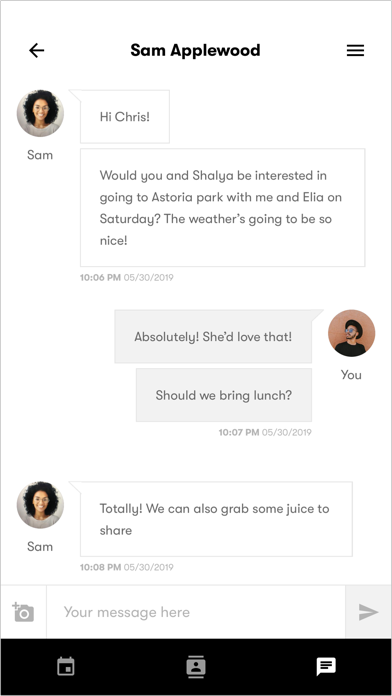
Task: Select the Astoria park message bubble
Action: pyautogui.click(x=222, y=208)
